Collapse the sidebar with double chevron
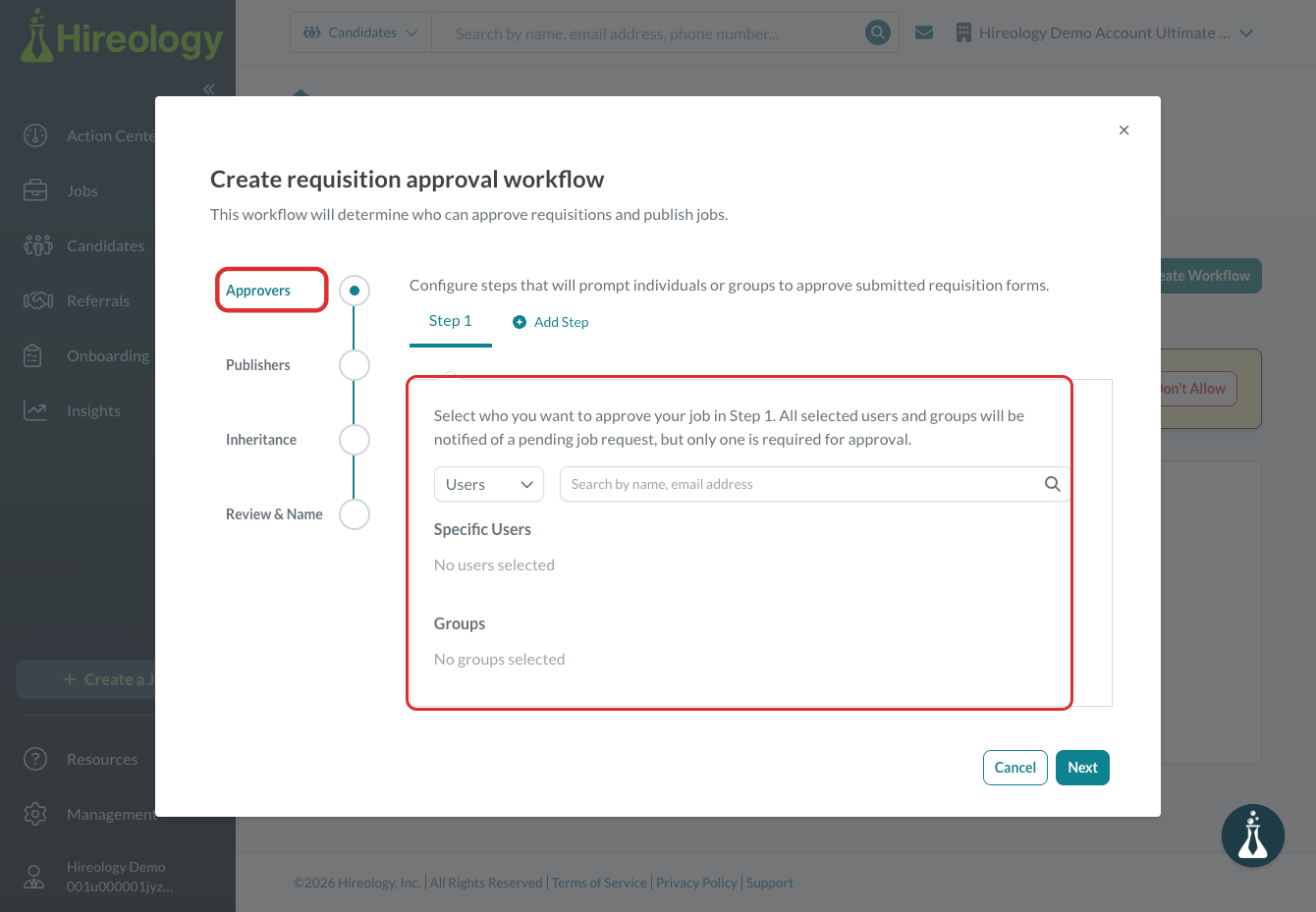The image size is (1316, 912). 208,89
